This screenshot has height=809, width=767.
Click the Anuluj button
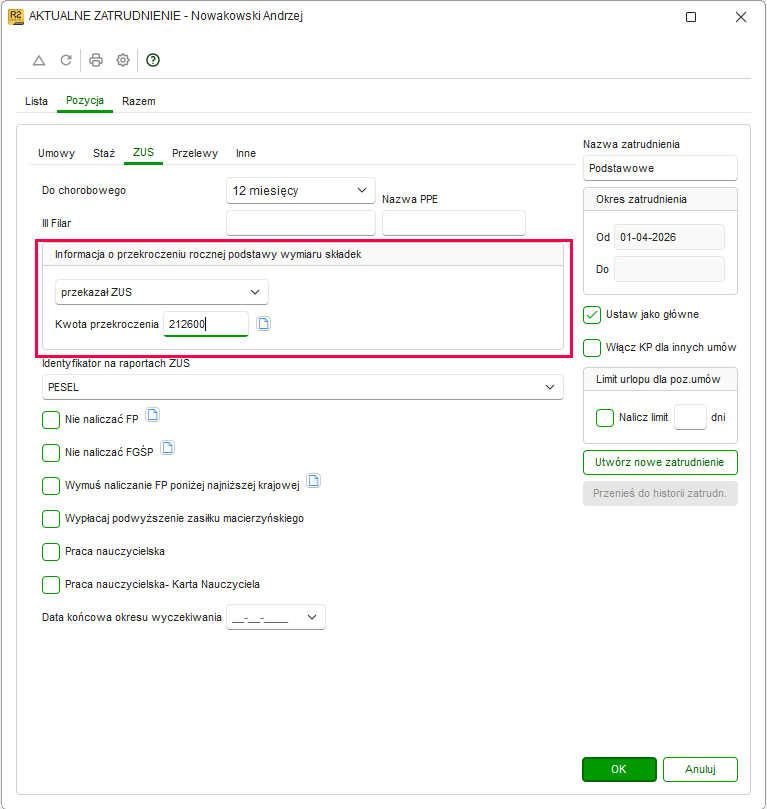point(700,769)
